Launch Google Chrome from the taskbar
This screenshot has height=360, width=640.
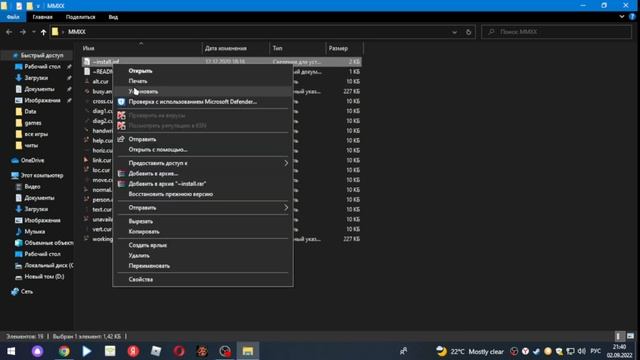[x=64, y=351]
